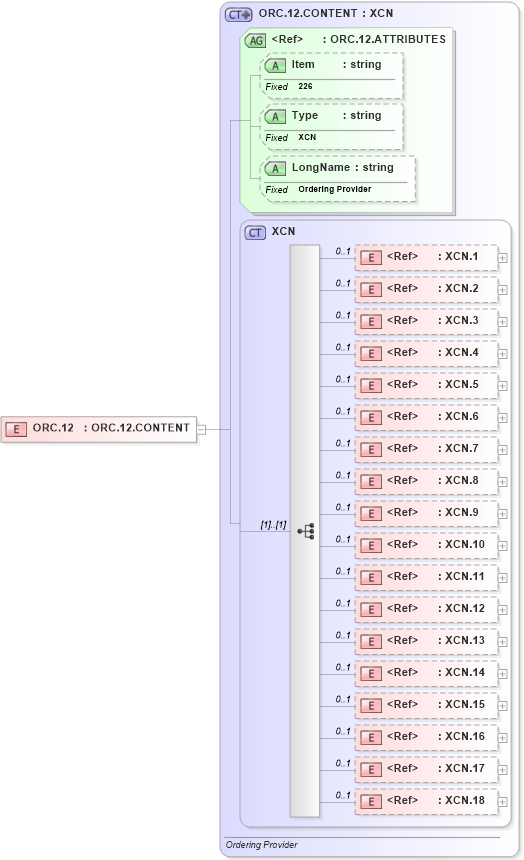This screenshot has height=860, width=524.
Task: Expand the XCN.5 element
Action: coord(503,386)
